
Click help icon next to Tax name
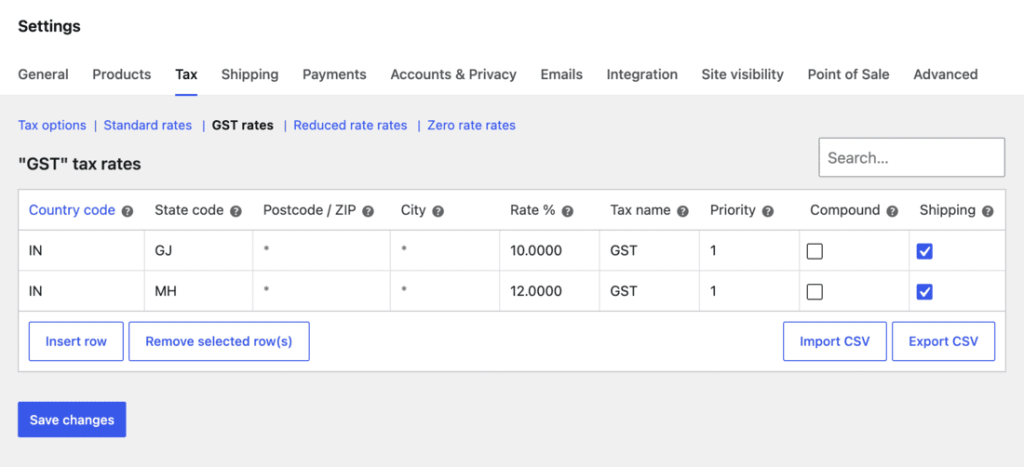point(683,212)
